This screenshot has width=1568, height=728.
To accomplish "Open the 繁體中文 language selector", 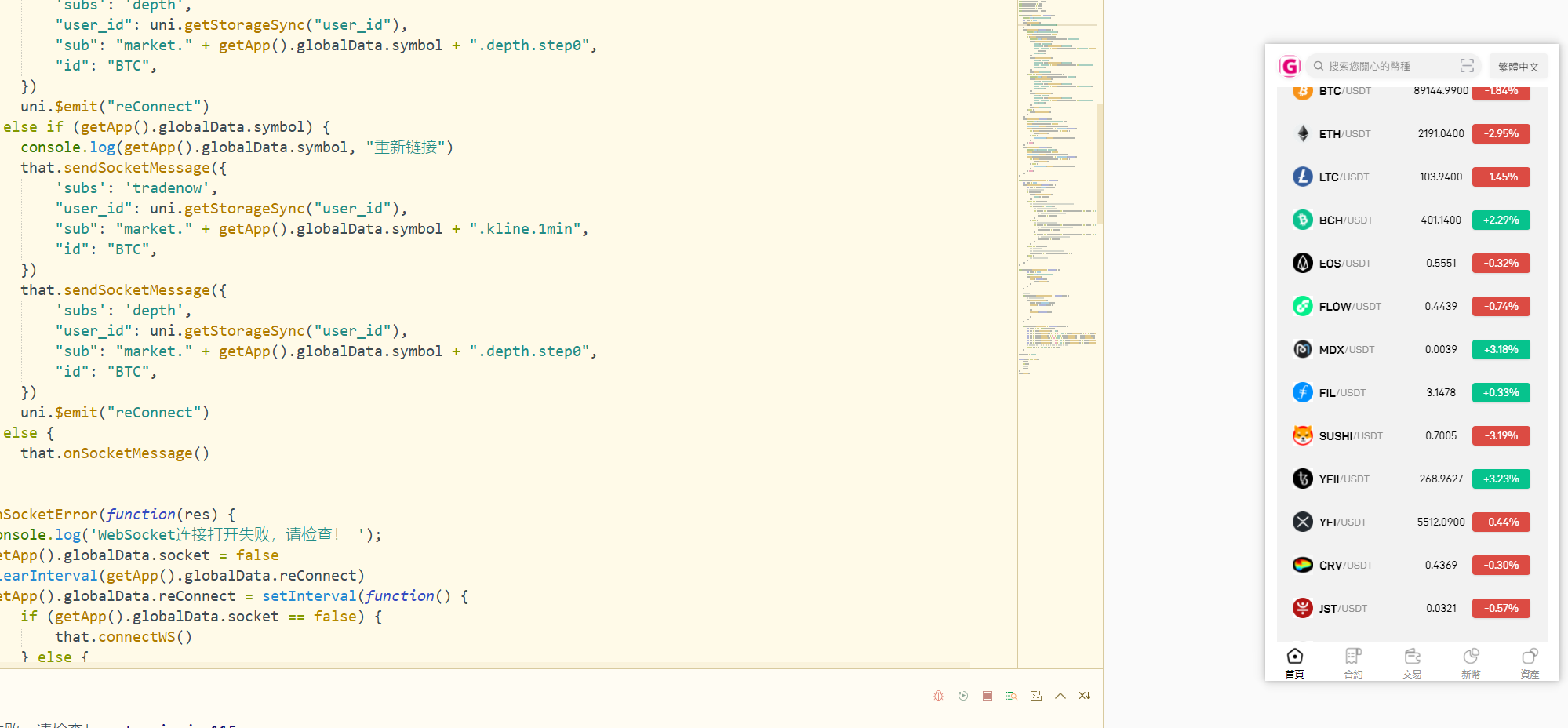I will click(x=1518, y=67).
